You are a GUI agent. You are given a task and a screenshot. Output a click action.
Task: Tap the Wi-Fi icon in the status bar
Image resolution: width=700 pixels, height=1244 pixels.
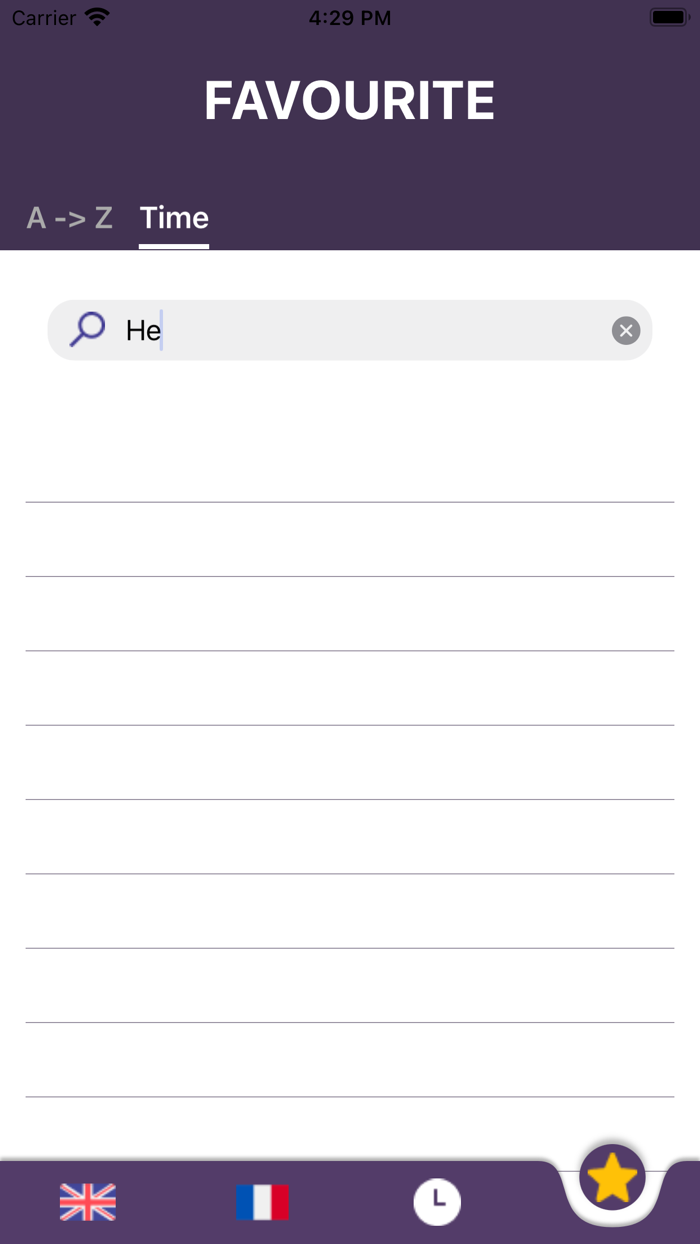(93, 16)
